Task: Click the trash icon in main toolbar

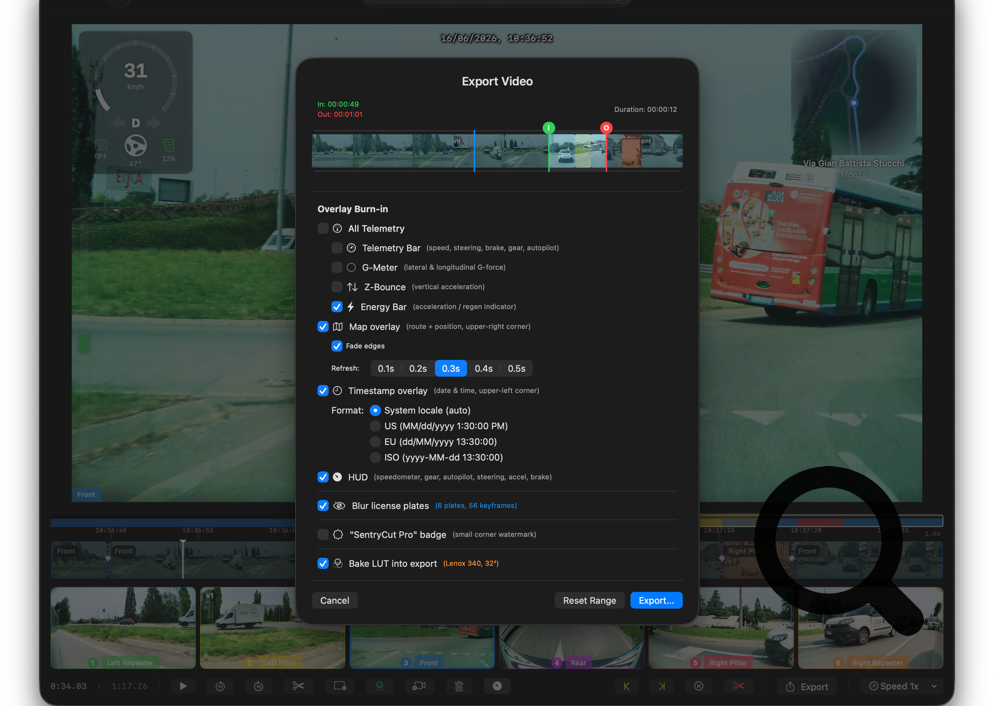Action: pos(459,686)
